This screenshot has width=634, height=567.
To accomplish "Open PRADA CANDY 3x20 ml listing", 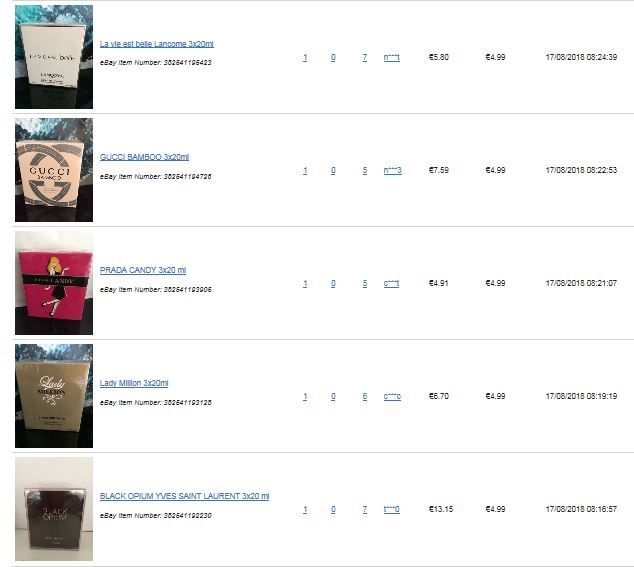I will pos(143,270).
